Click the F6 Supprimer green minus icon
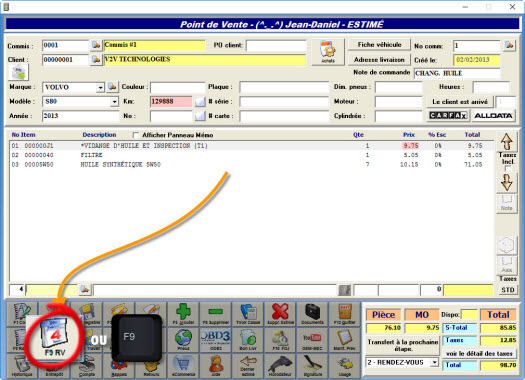 pyautogui.click(x=216, y=314)
